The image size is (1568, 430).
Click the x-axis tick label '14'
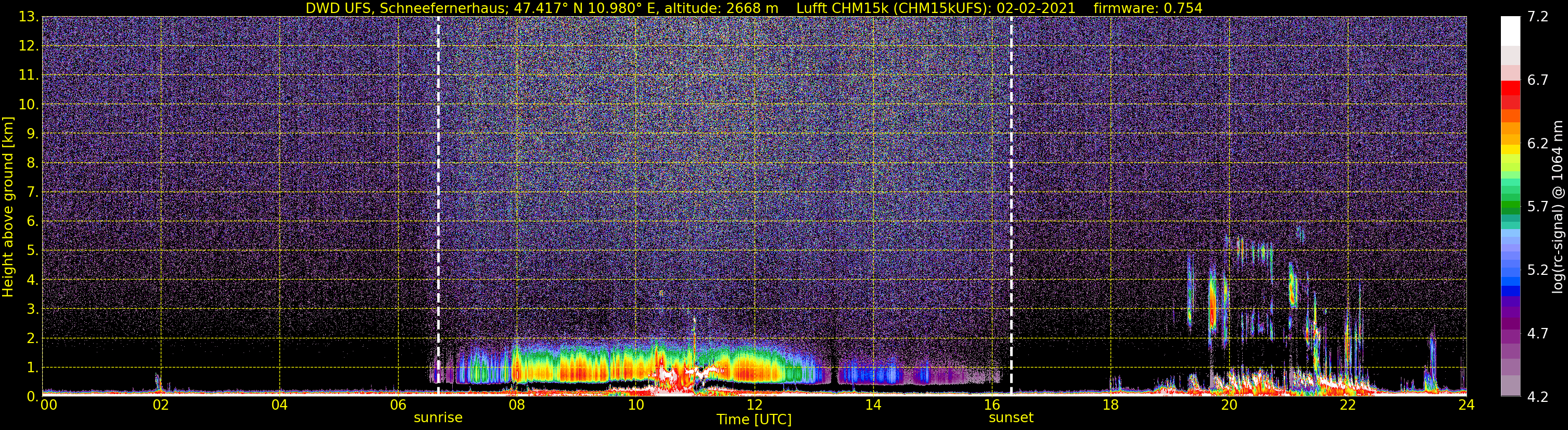point(873,405)
